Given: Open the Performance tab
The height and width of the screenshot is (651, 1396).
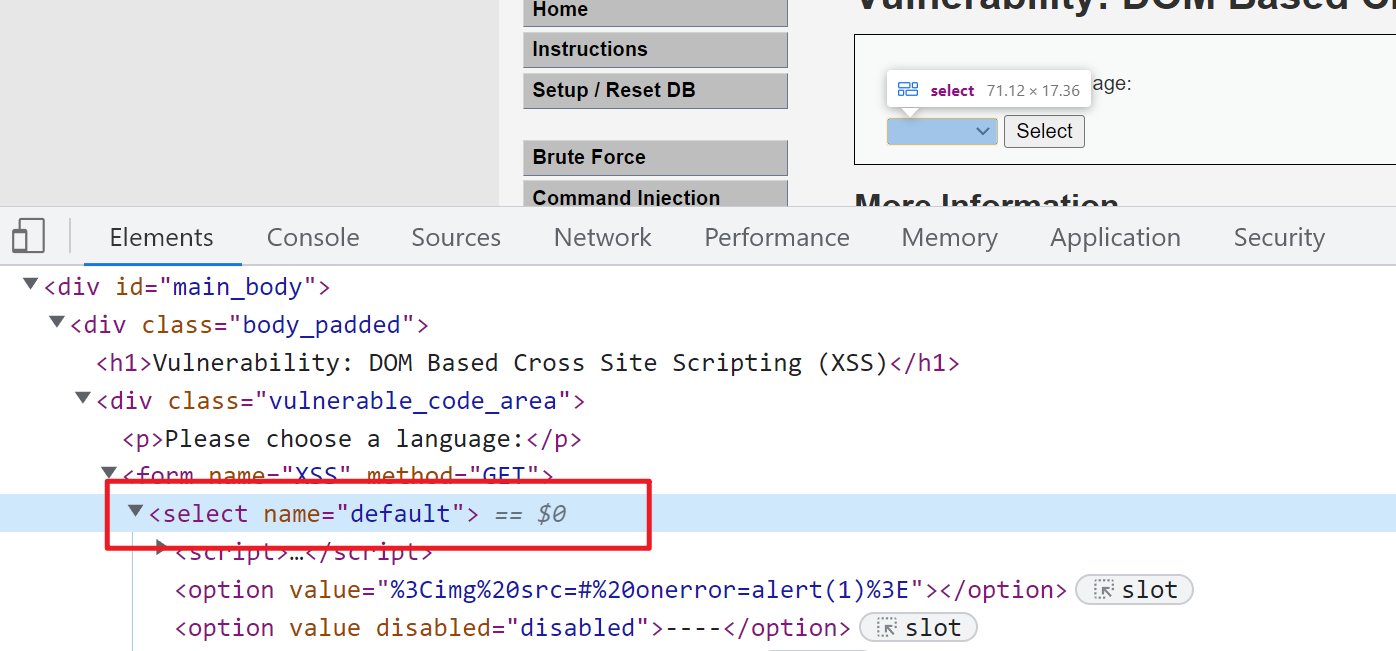Looking at the screenshot, I should [777, 237].
